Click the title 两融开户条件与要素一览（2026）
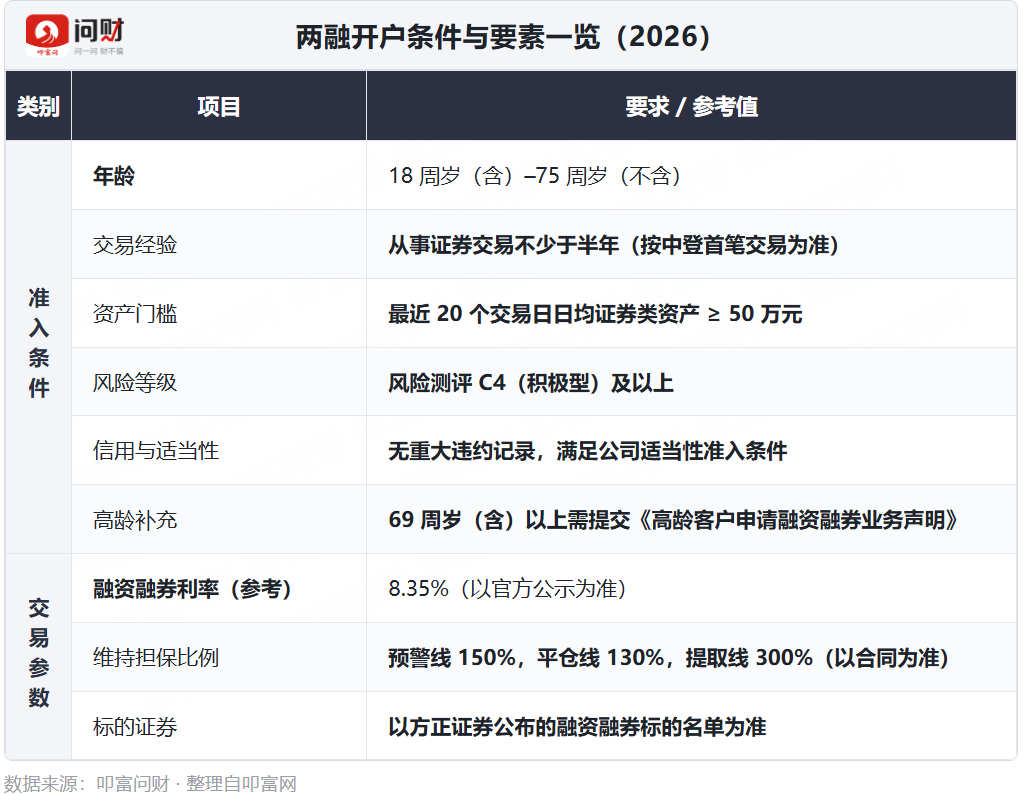The width and height of the screenshot is (1023, 795). (503, 37)
